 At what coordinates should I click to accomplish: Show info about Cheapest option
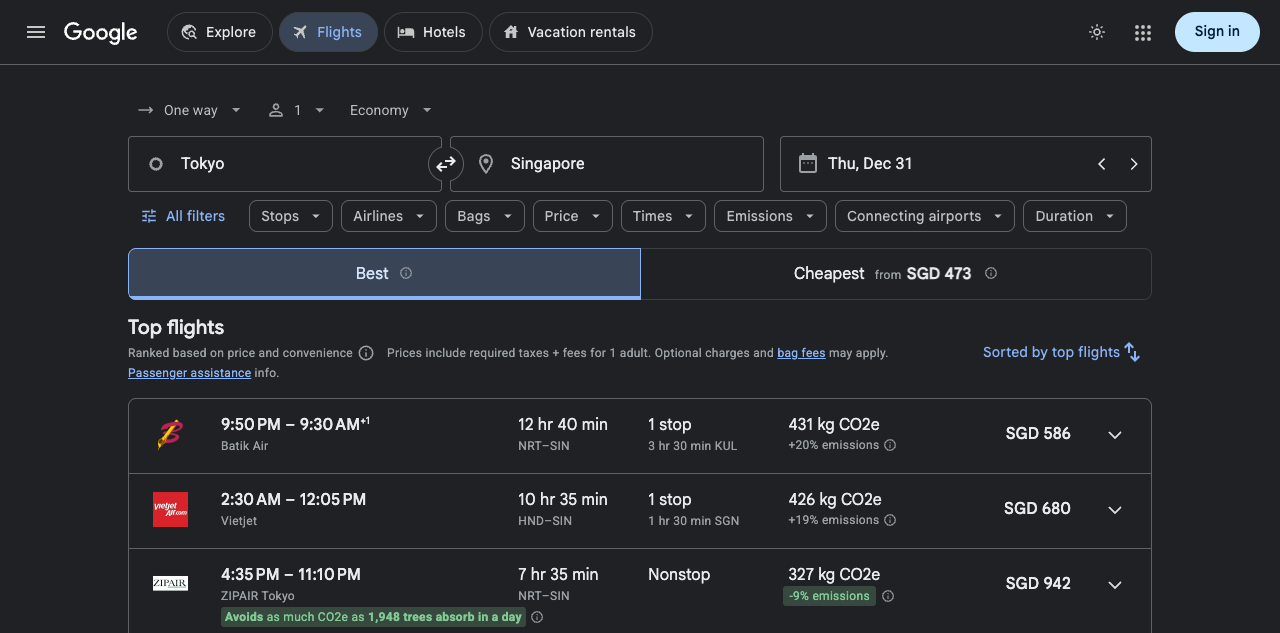(991, 273)
